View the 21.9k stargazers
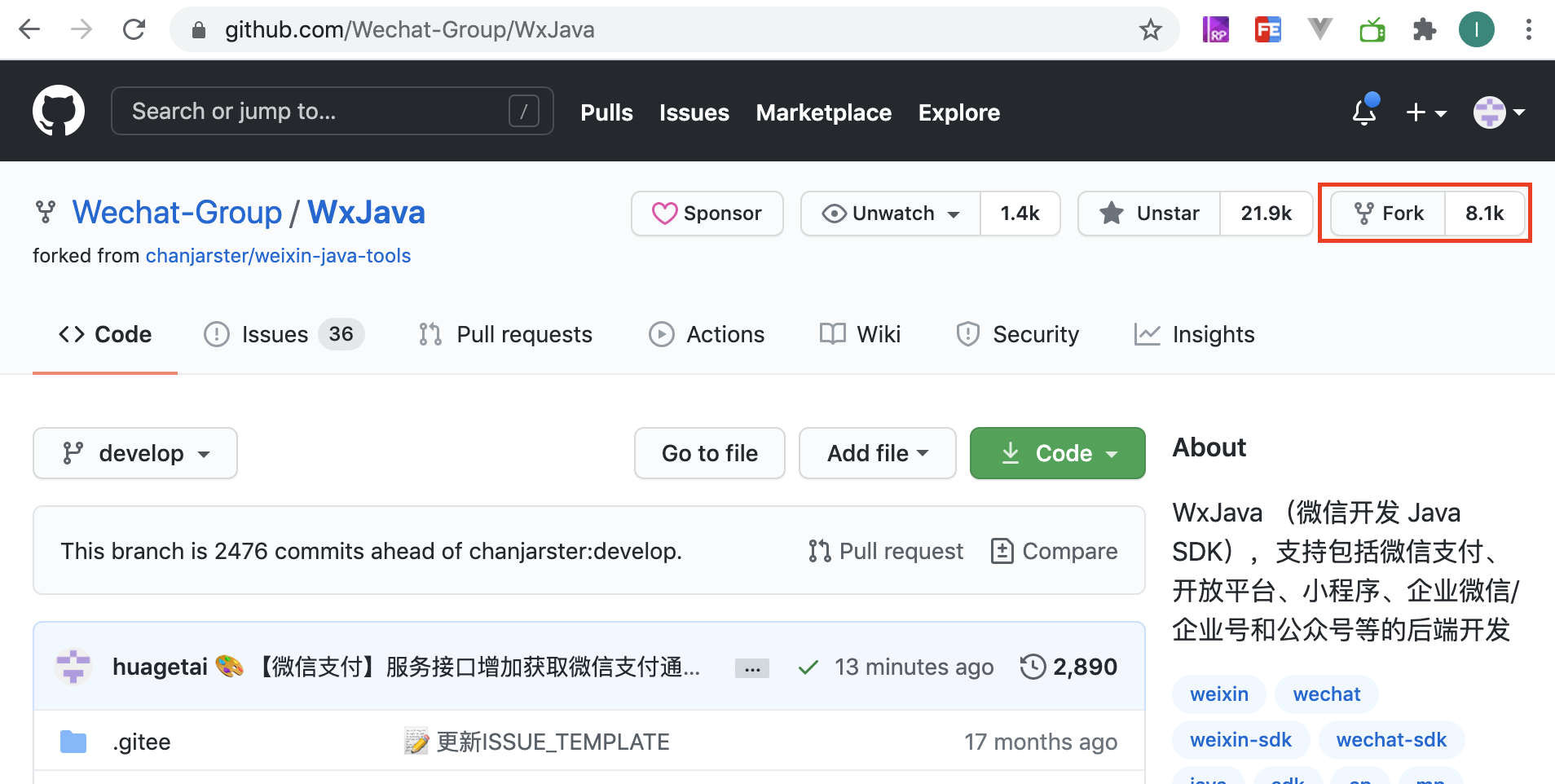The width and height of the screenshot is (1555, 784). 1266,214
